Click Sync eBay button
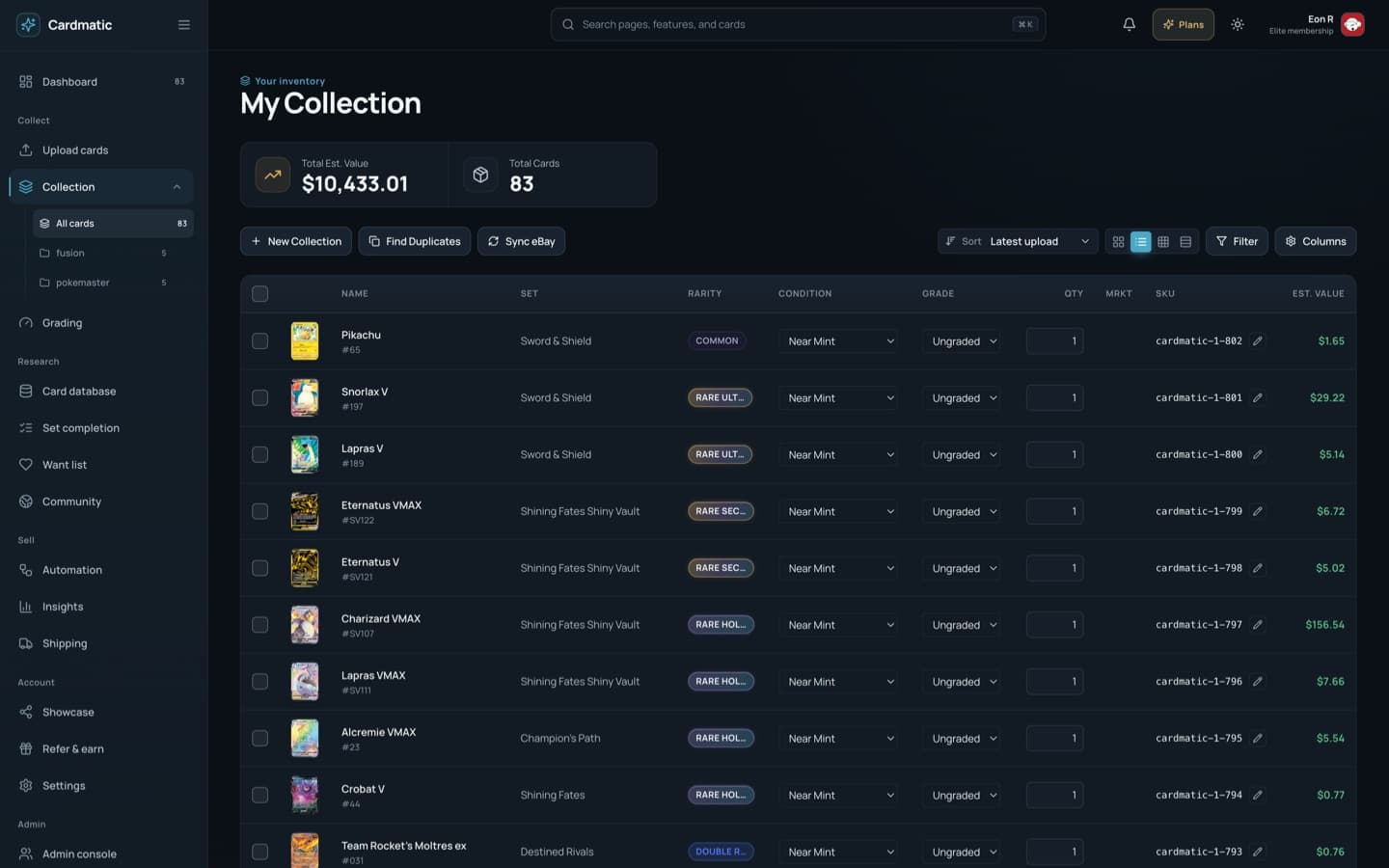Screen dimensions: 1389x868 (x=521, y=242)
